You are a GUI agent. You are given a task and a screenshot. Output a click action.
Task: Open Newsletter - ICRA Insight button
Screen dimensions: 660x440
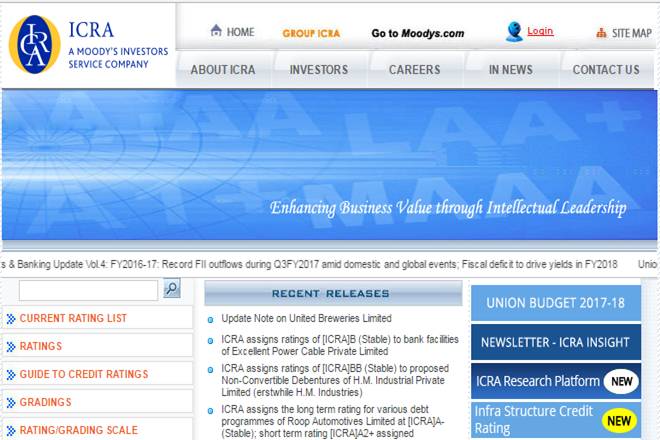click(x=555, y=342)
